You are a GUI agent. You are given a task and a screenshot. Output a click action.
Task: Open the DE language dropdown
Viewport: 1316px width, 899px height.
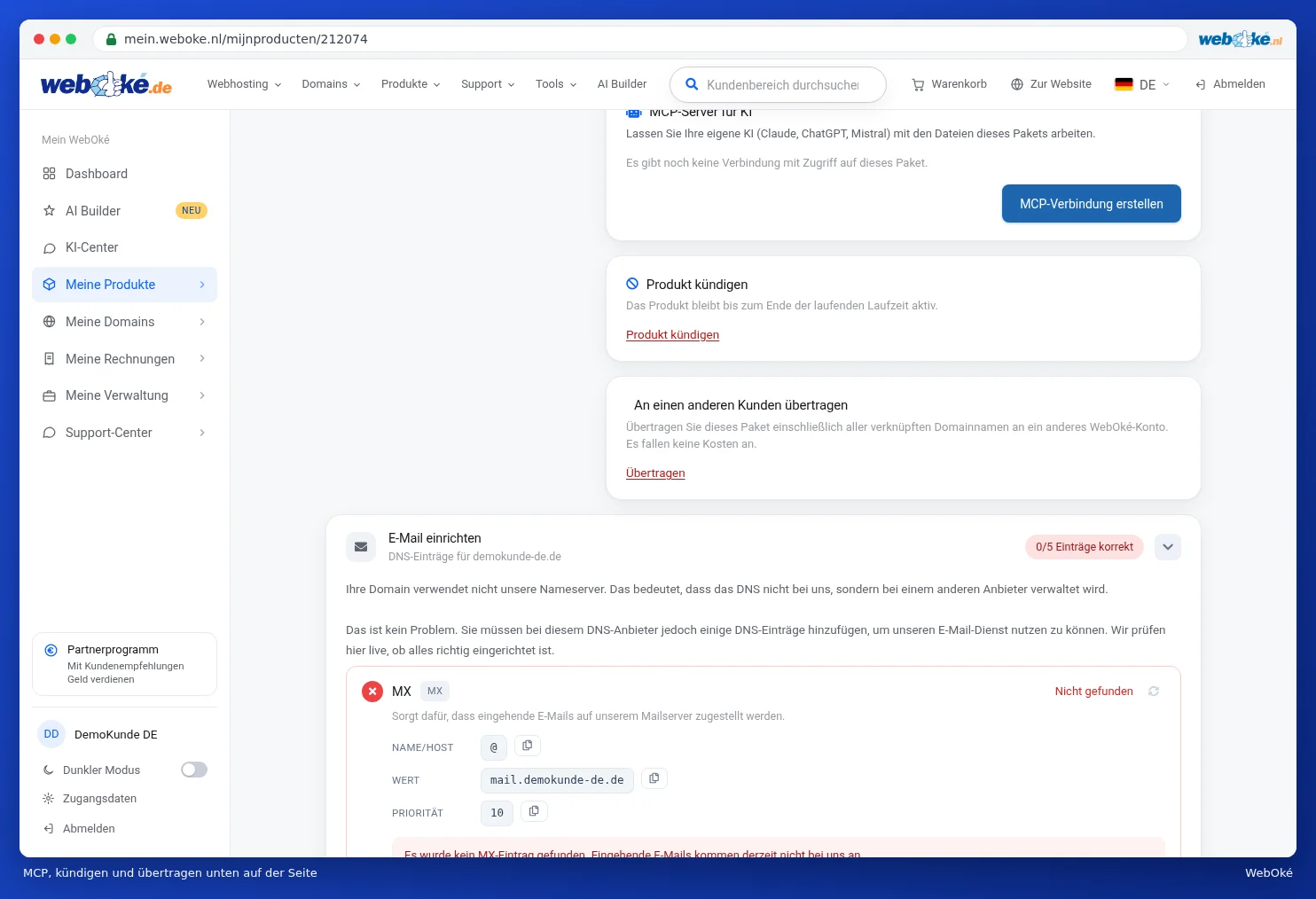[1142, 84]
